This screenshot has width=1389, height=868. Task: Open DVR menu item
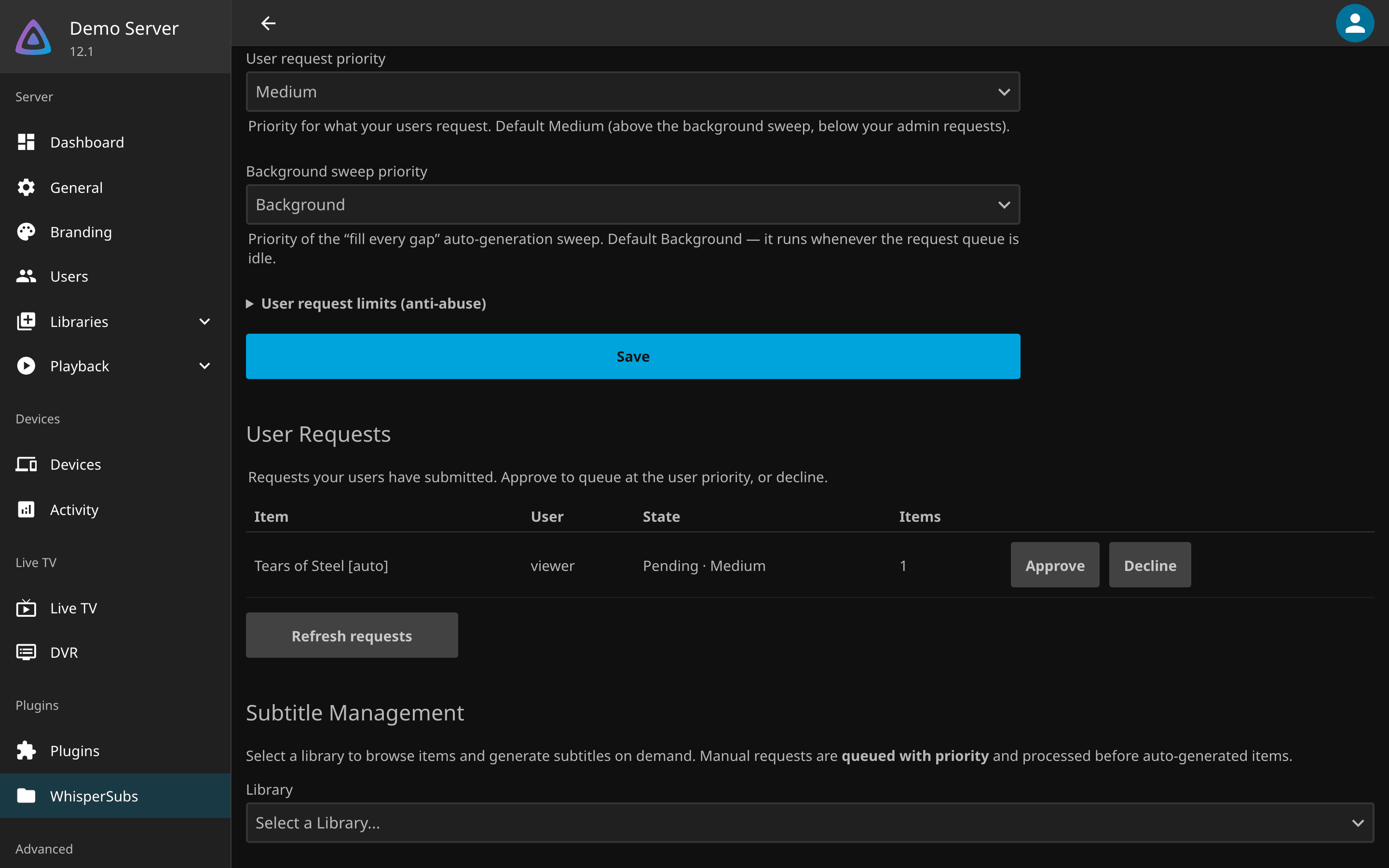pos(115,652)
